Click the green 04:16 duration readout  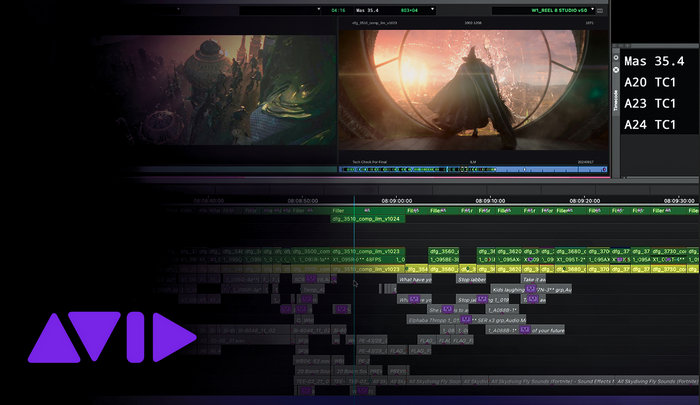click(338, 10)
